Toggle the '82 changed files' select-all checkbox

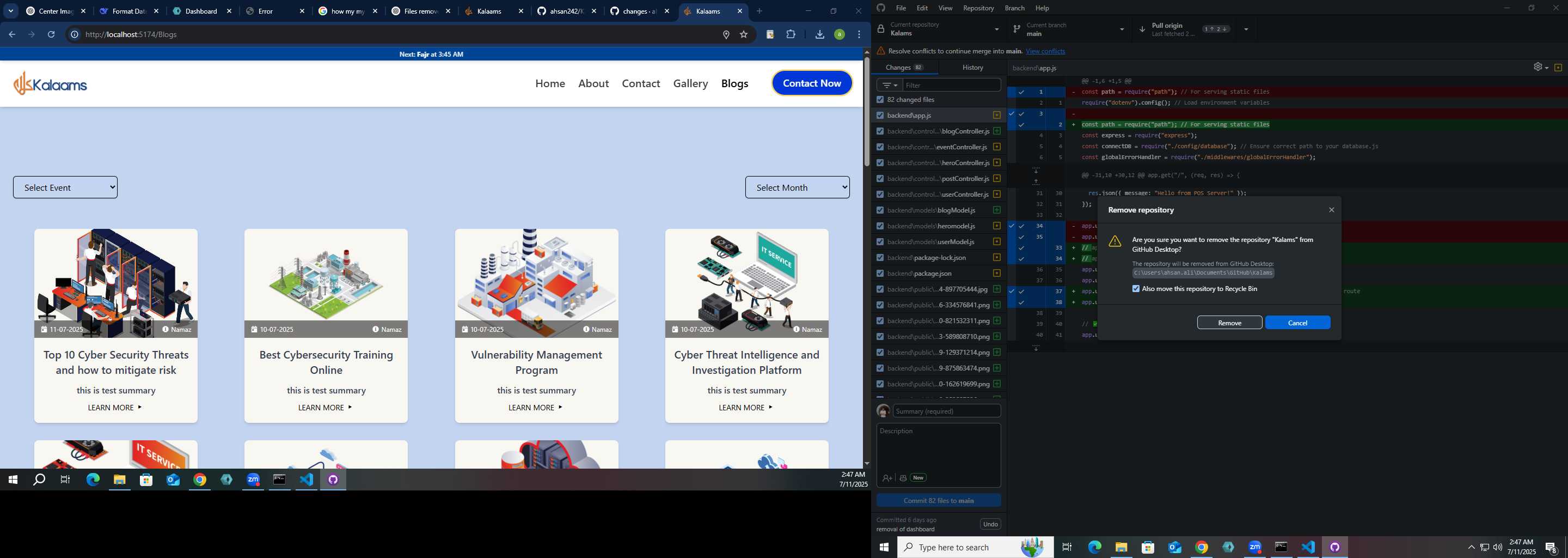tap(880, 99)
